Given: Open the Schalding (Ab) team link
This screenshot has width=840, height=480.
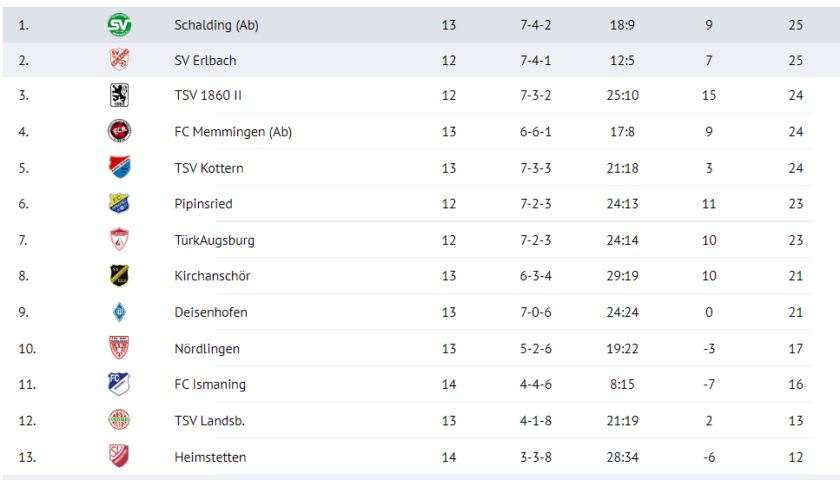Looking at the screenshot, I should point(216,25).
